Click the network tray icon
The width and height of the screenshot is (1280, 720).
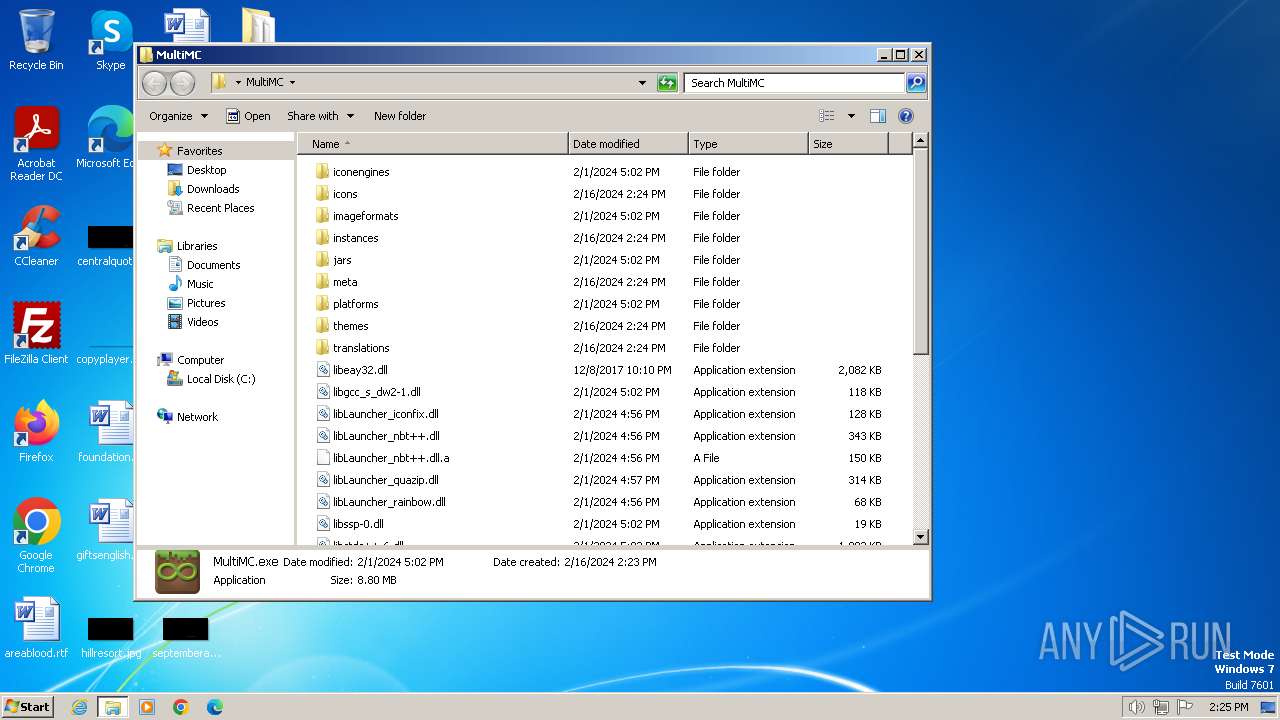1160,707
